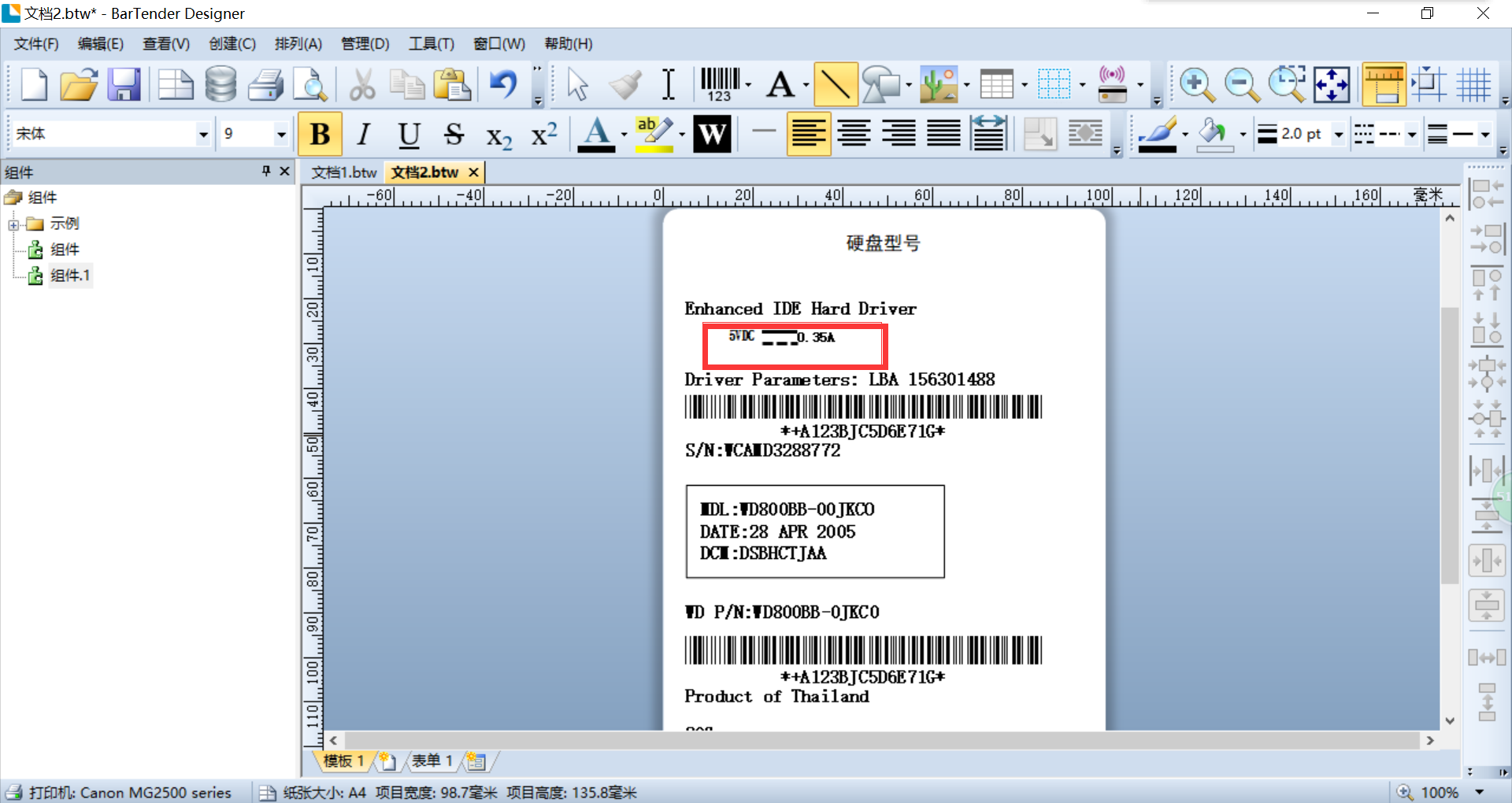Toggle italic formatting
Viewport: 1512px width, 803px height.
[x=364, y=134]
